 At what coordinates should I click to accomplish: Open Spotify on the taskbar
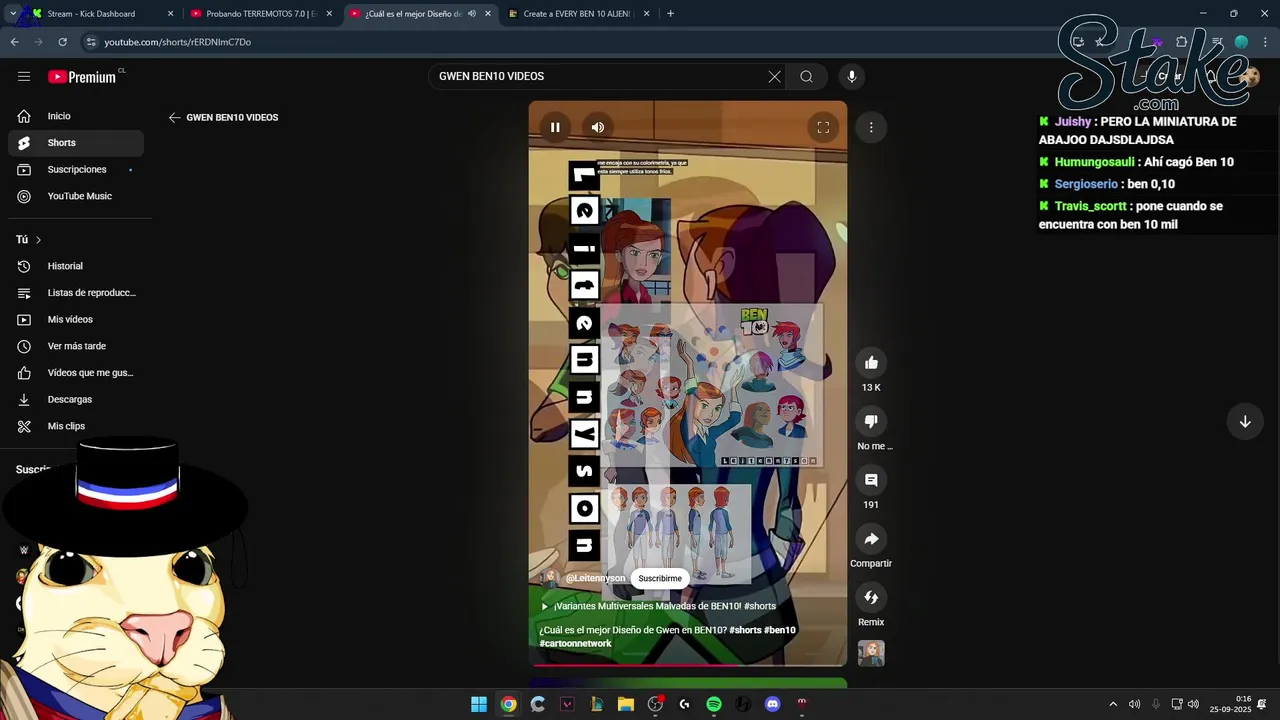pyautogui.click(x=714, y=704)
